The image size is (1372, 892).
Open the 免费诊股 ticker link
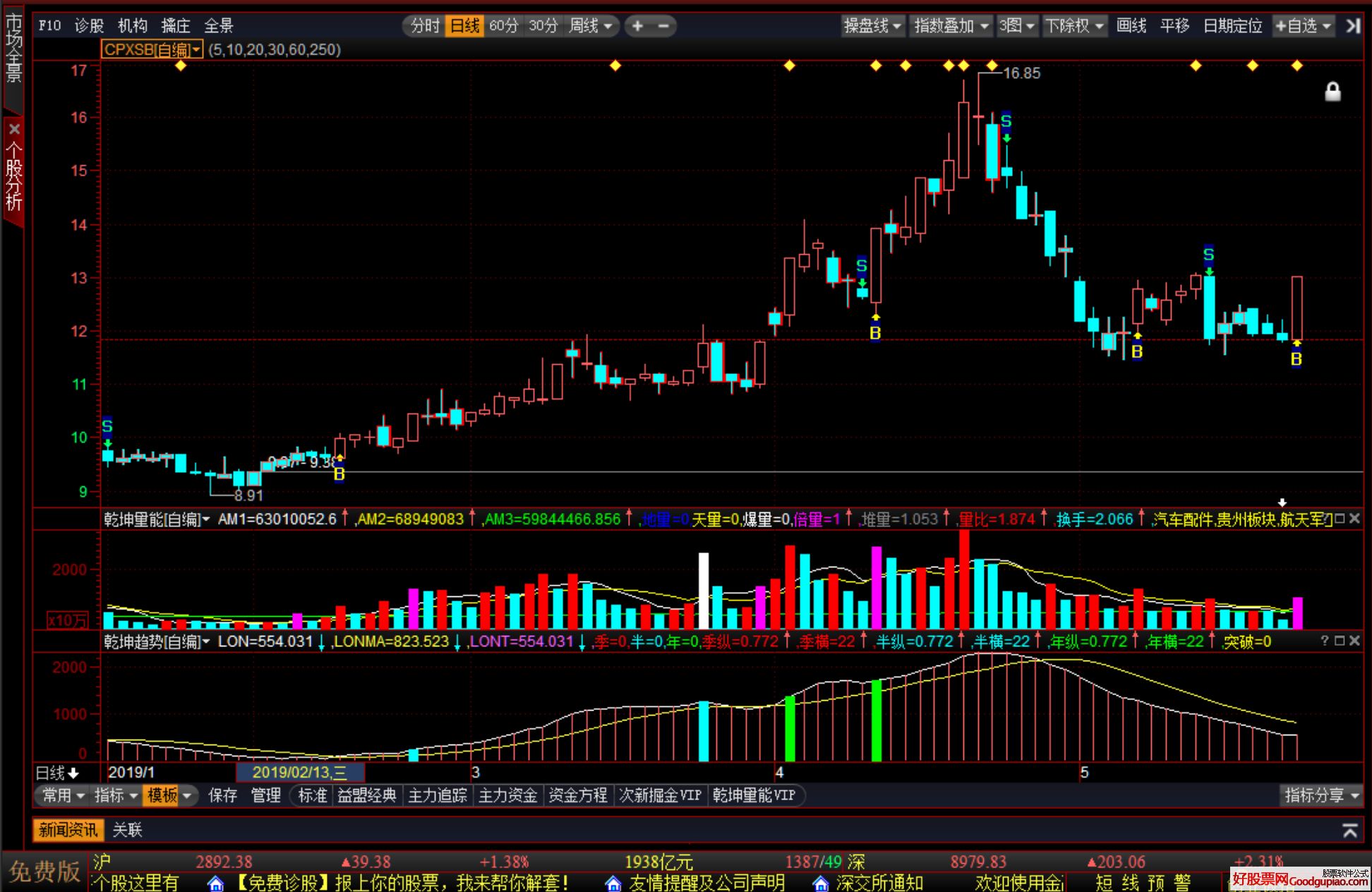pos(401,883)
